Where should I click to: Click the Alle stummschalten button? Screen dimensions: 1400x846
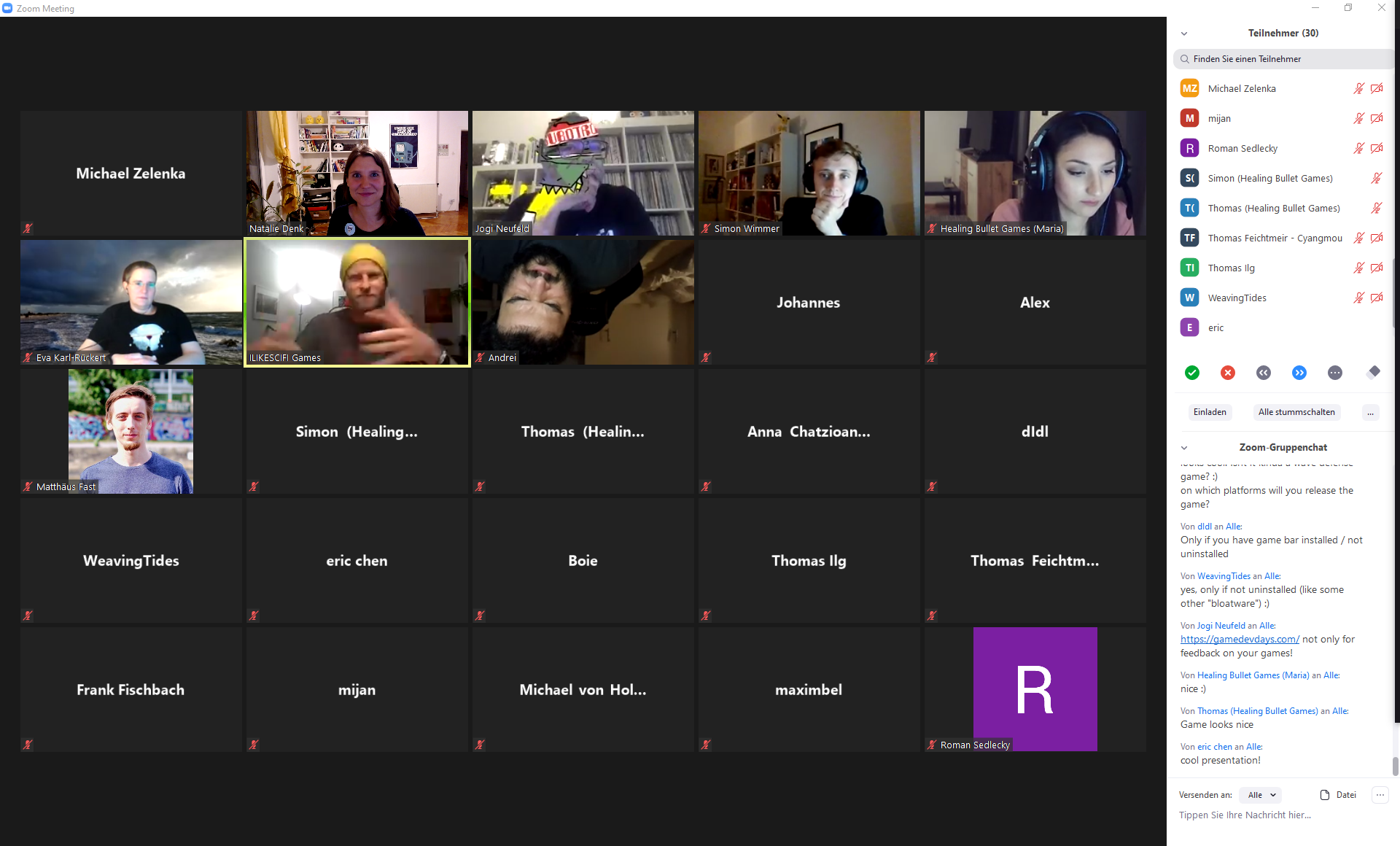1296,412
